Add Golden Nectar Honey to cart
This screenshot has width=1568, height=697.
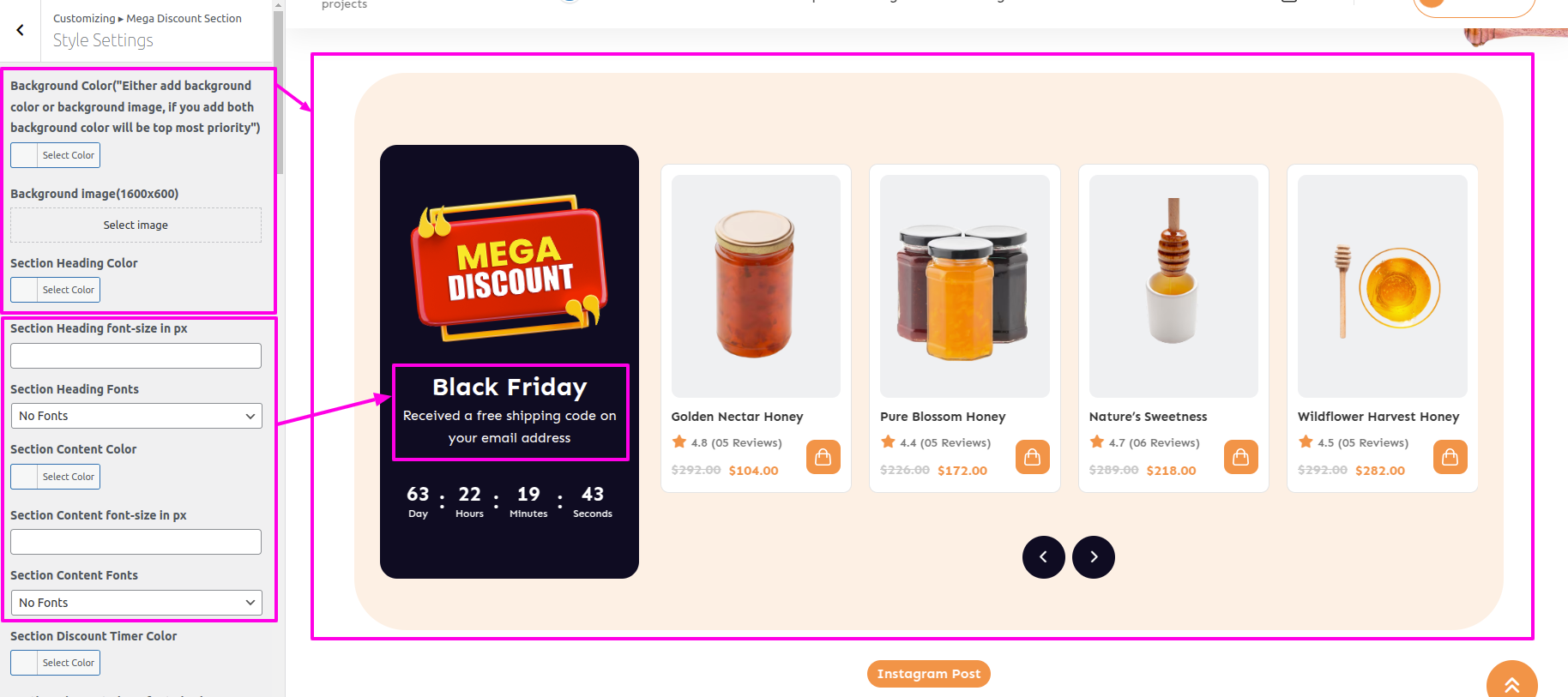(823, 457)
